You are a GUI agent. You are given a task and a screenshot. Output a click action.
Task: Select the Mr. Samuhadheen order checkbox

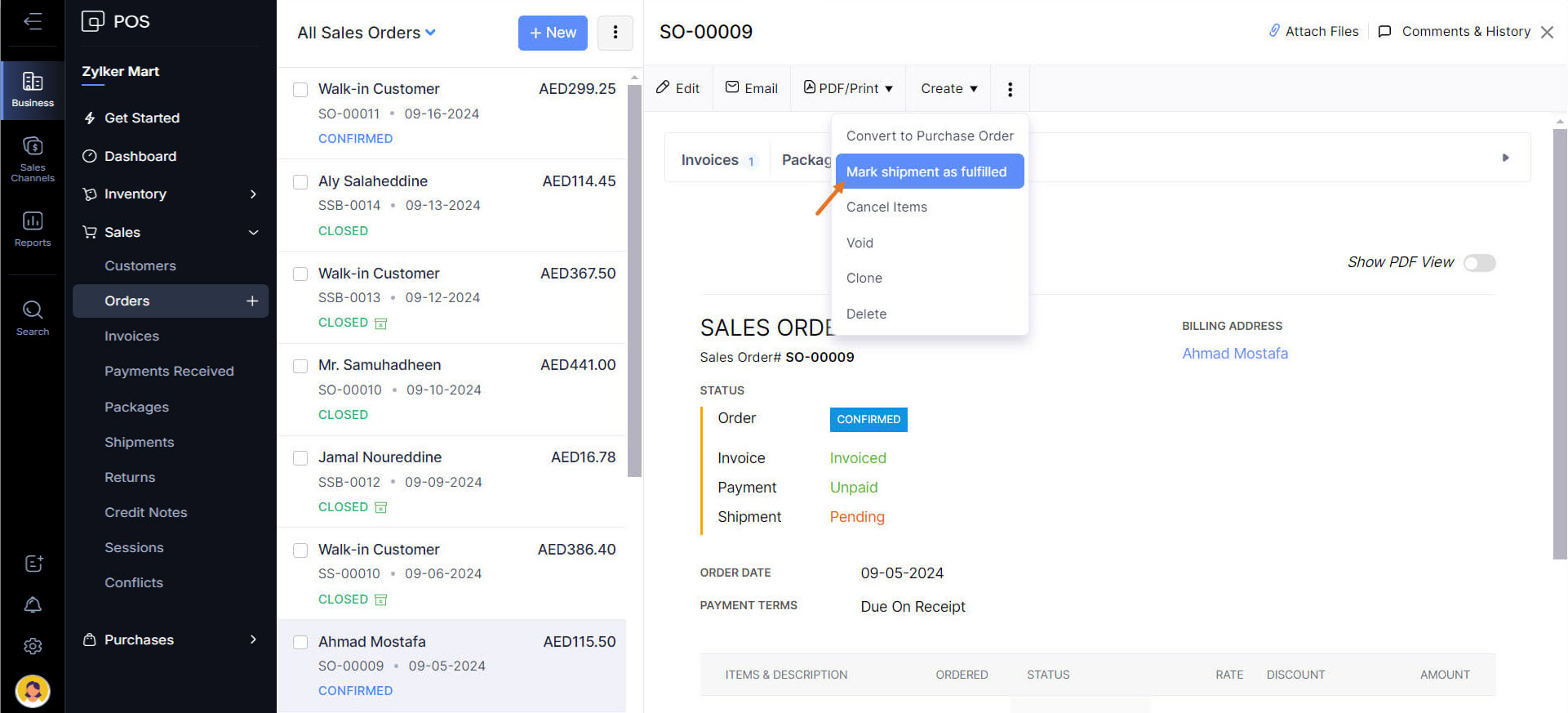(x=300, y=366)
